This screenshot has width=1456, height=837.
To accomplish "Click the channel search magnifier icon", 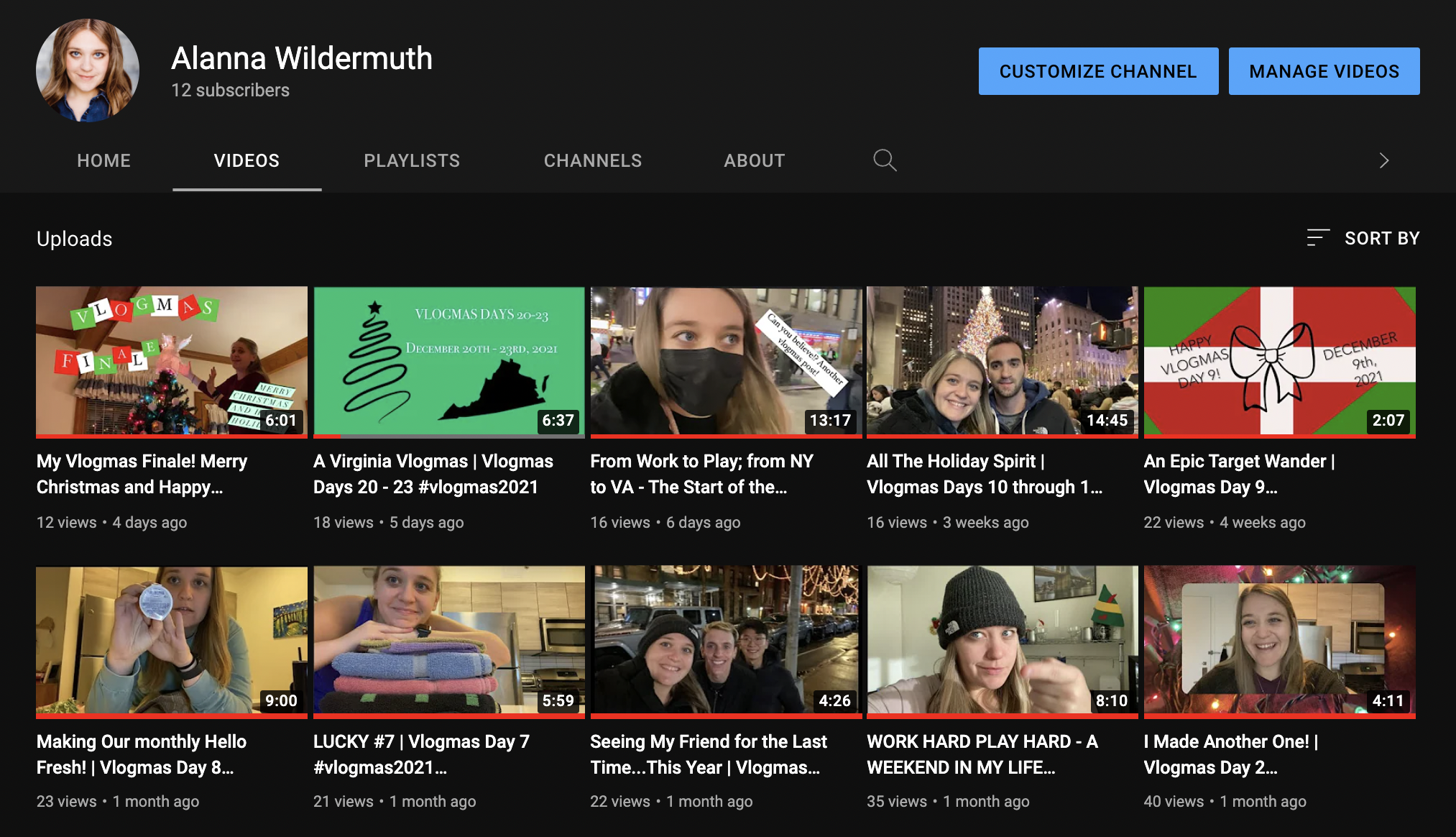I will (x=885, y=160).
